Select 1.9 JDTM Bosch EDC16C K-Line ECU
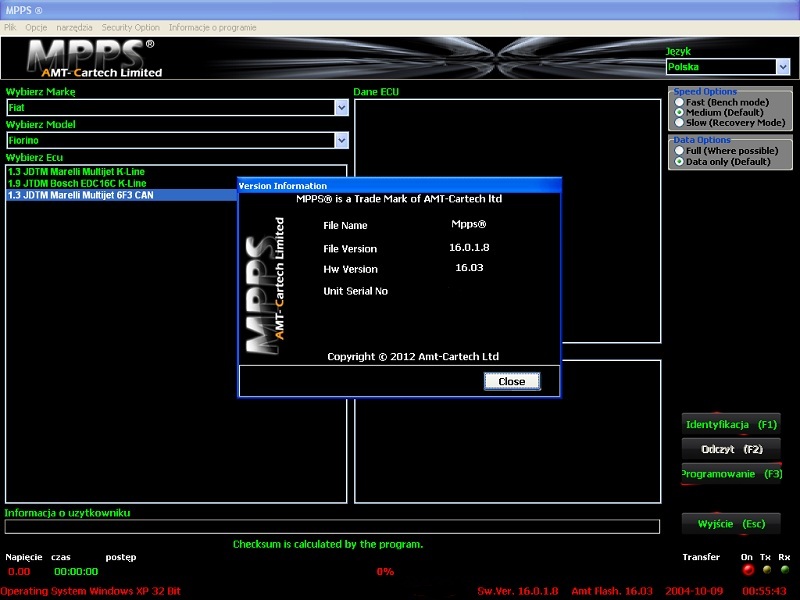800x600 pixels. pyautogui.click(x=77, y=184)
